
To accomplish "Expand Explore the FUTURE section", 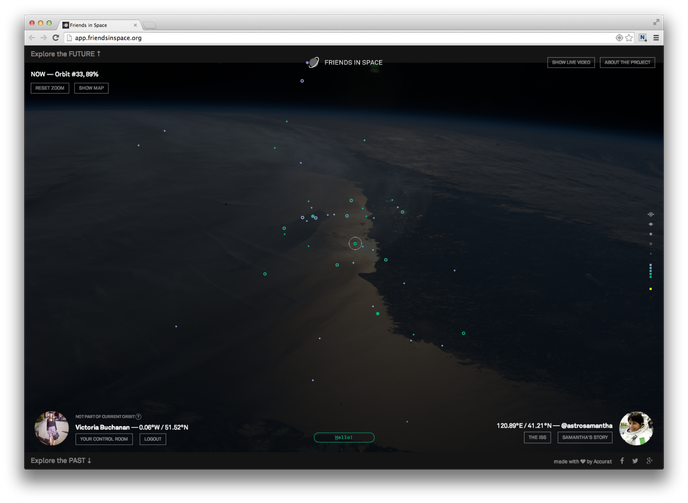I will point(66,54).
